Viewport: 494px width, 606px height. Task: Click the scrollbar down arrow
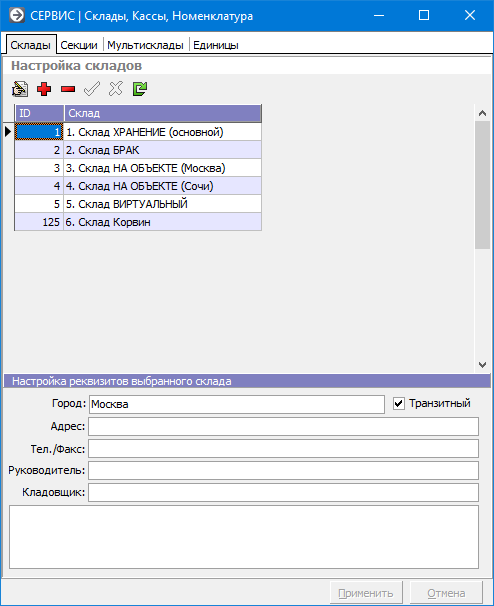tap(482, 364)
